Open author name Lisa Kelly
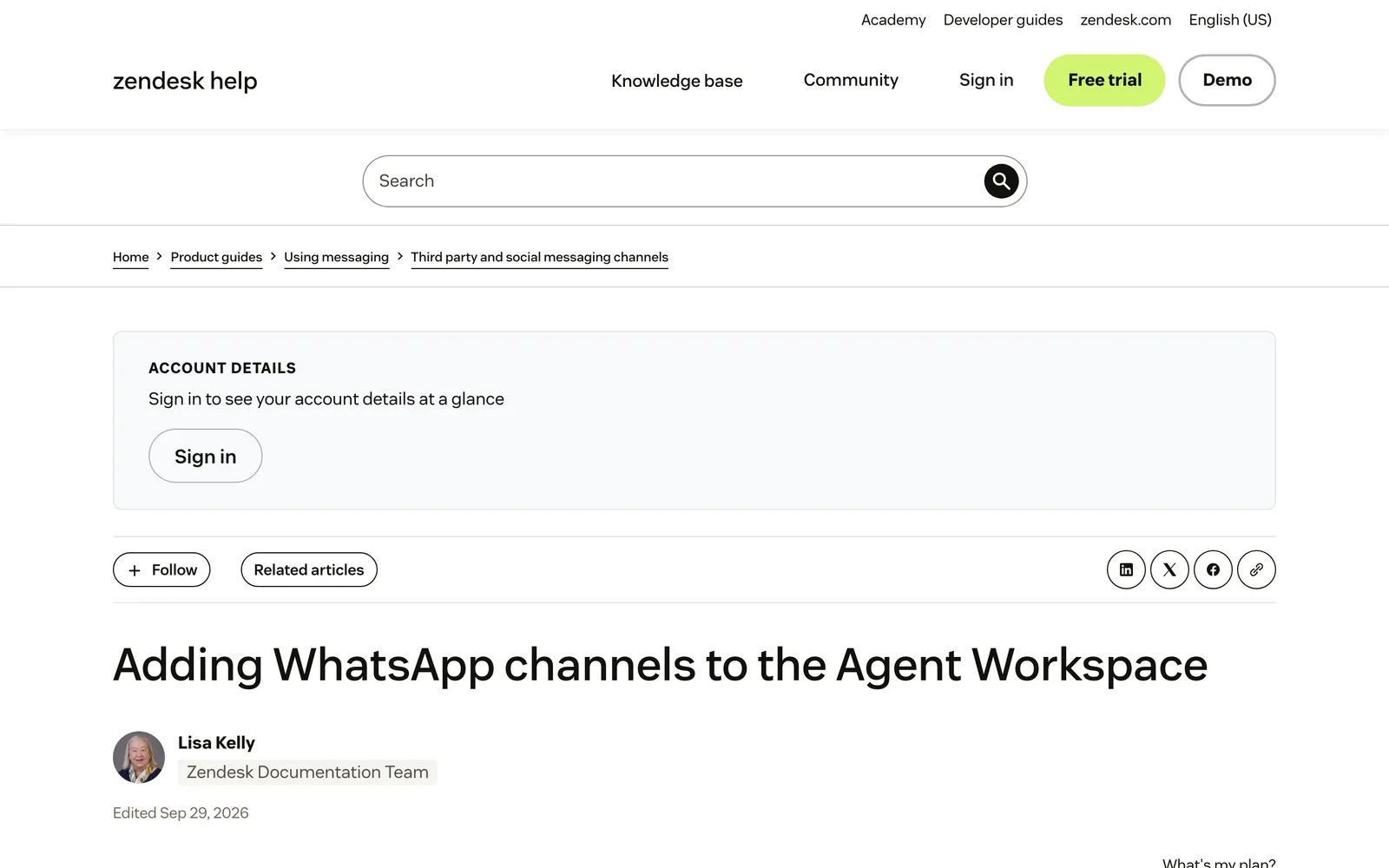 (x=216, y=743)
